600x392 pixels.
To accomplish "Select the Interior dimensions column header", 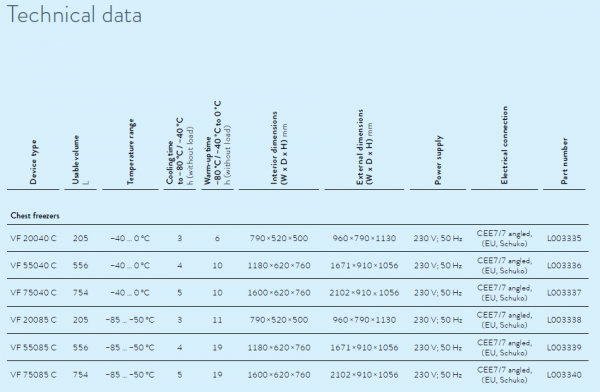I will click(279, 149).
